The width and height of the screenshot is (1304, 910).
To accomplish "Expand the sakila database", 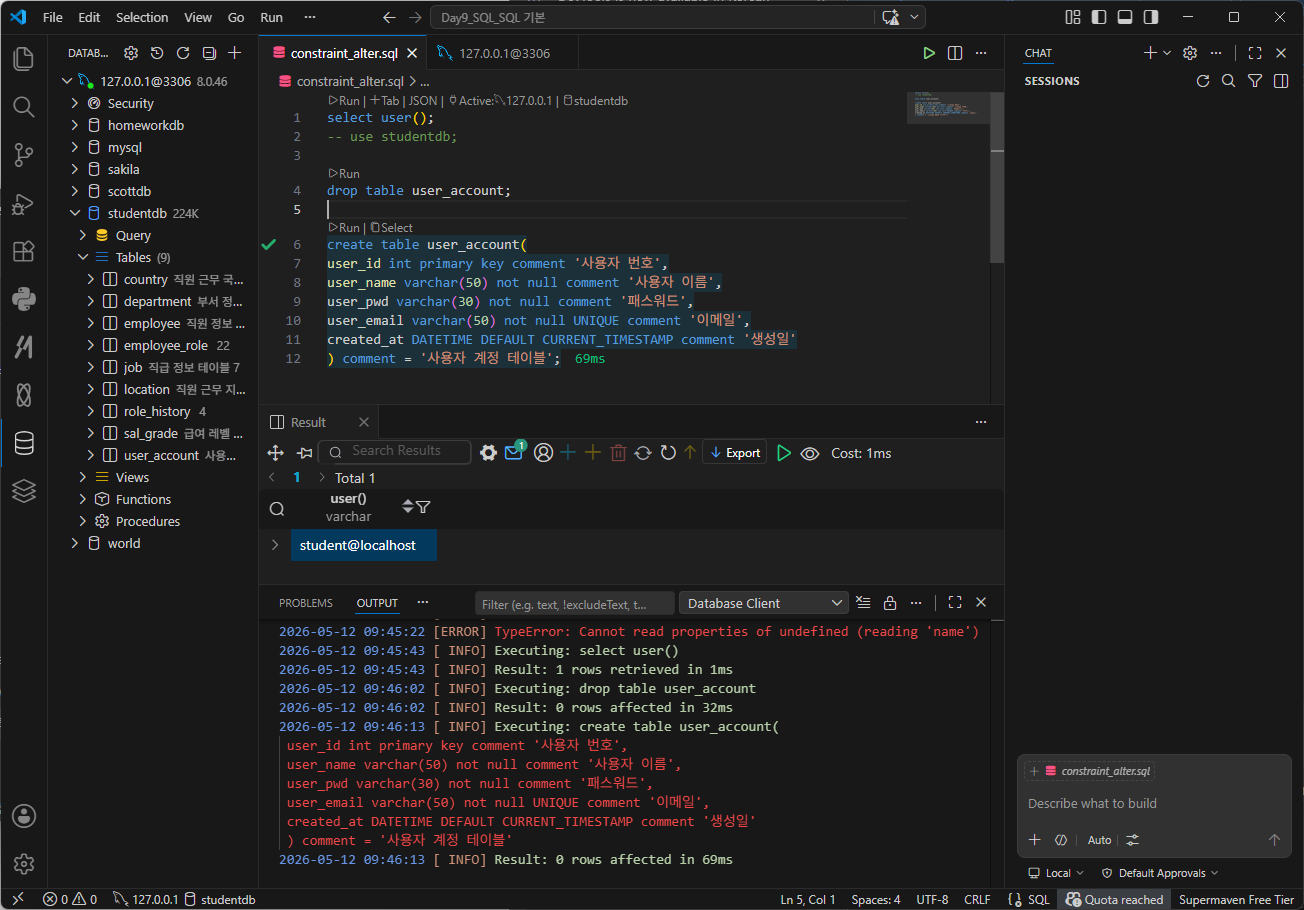I will (75, 169).
